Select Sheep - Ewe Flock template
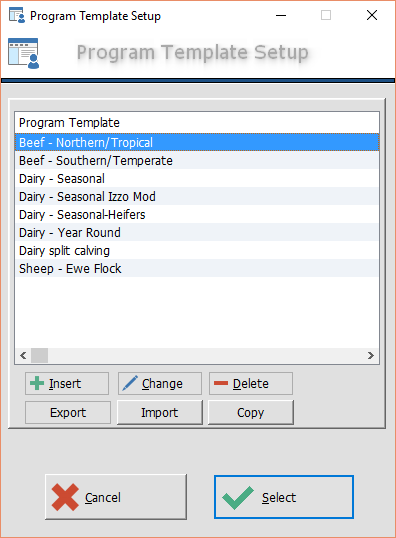 click(x=197, y=269)
